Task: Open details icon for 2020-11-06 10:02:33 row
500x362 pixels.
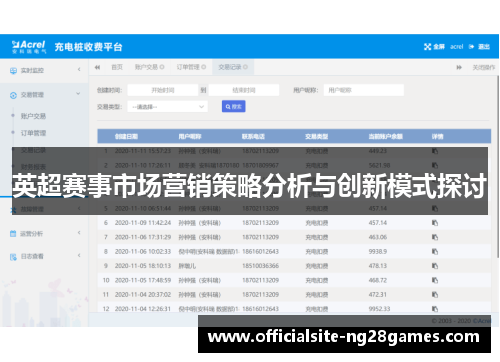Action: pyautogui.click(x=435, y=251)
